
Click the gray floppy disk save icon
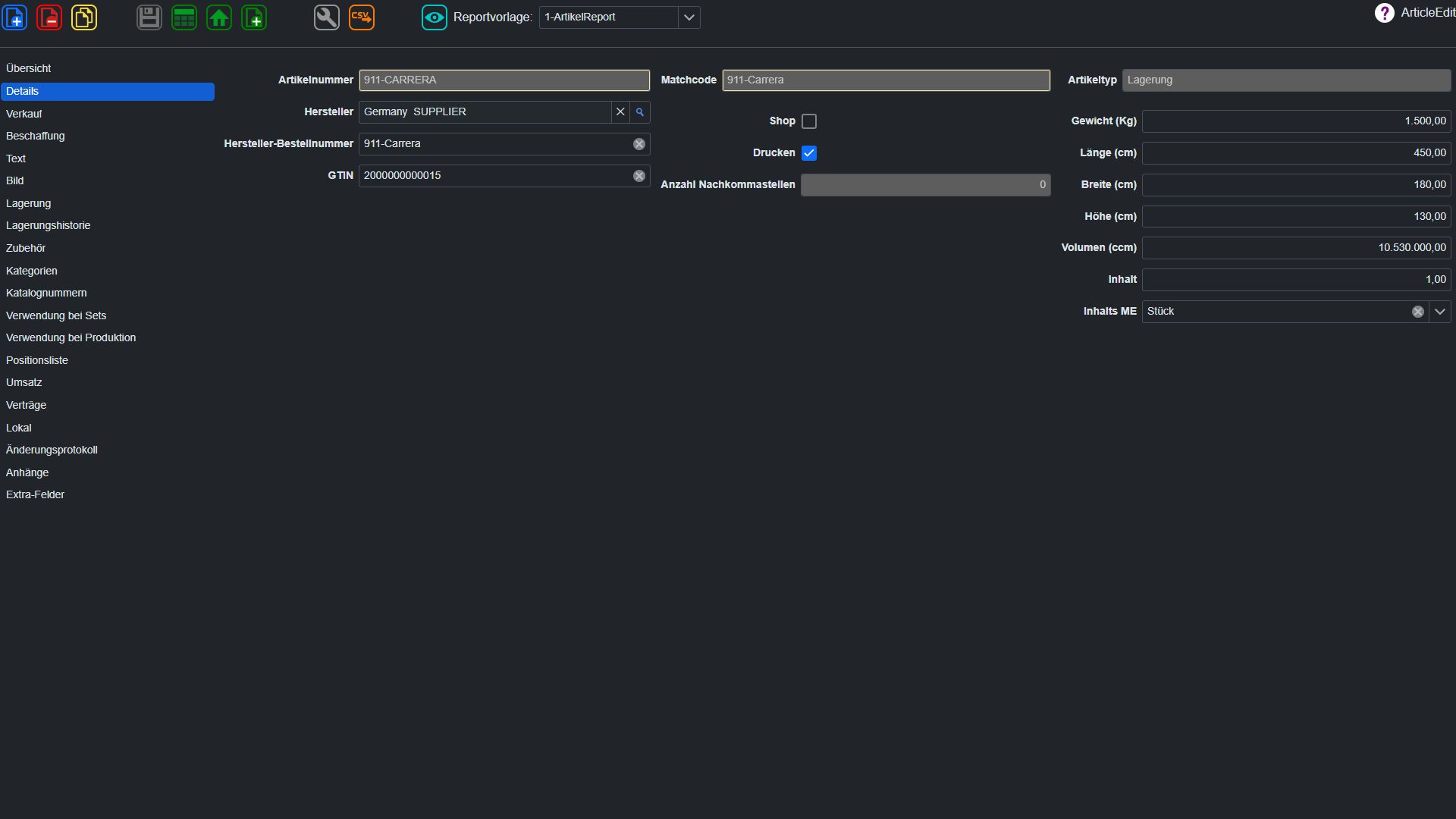click(x=149, y=17)
